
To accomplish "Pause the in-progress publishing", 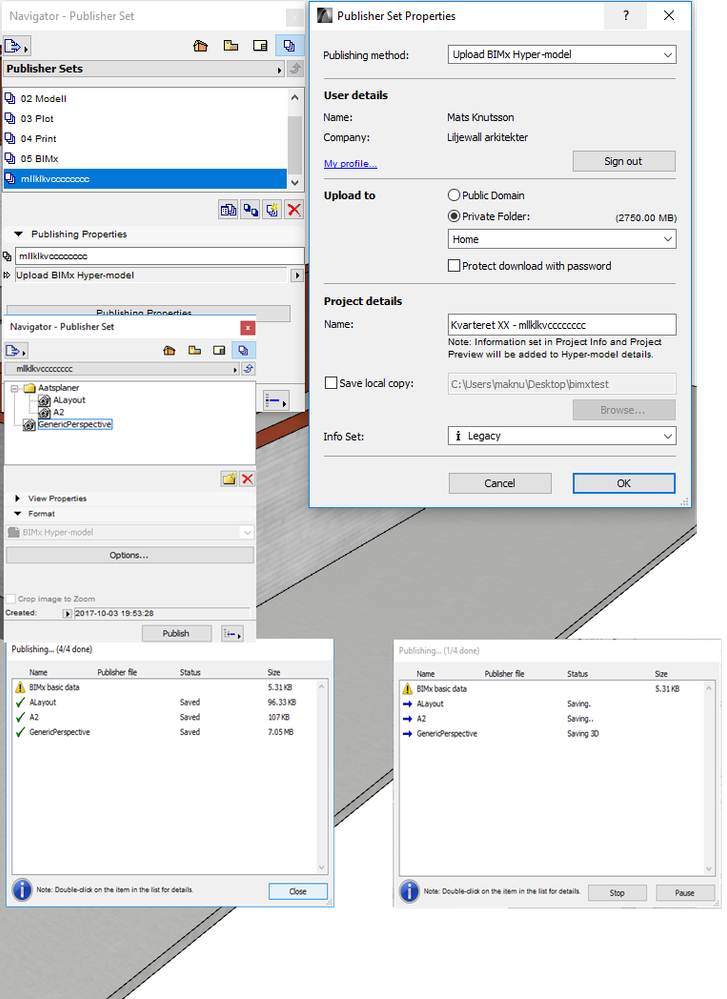I will (x=684, y=893).
